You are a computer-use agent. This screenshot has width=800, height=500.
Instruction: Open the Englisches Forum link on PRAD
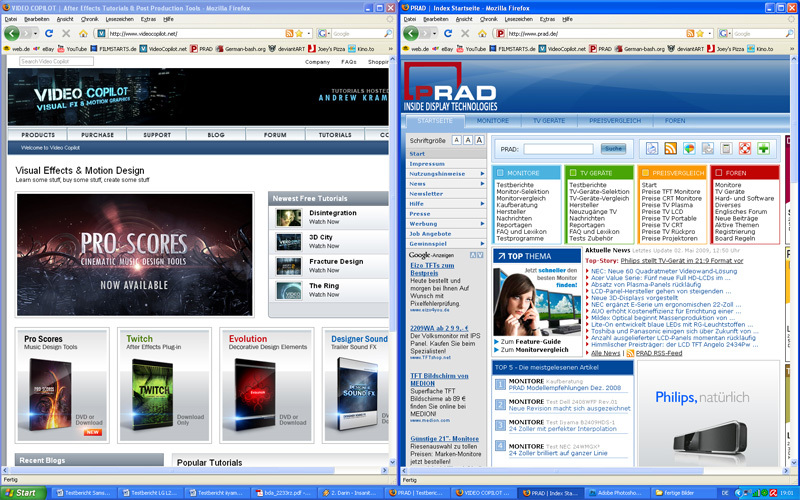tap(741, 212)
